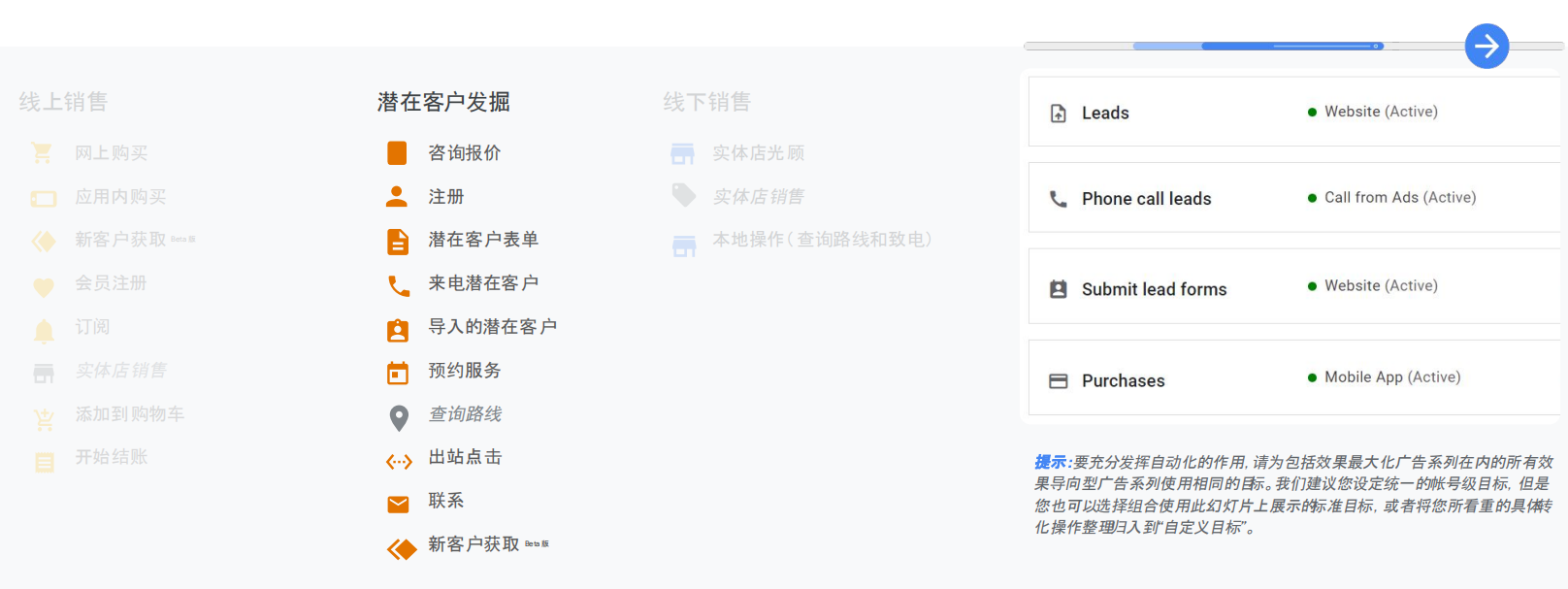
Task: Click the 潜在客户表单 document icon
Action: pyautogui.click(x=397, y=241)
